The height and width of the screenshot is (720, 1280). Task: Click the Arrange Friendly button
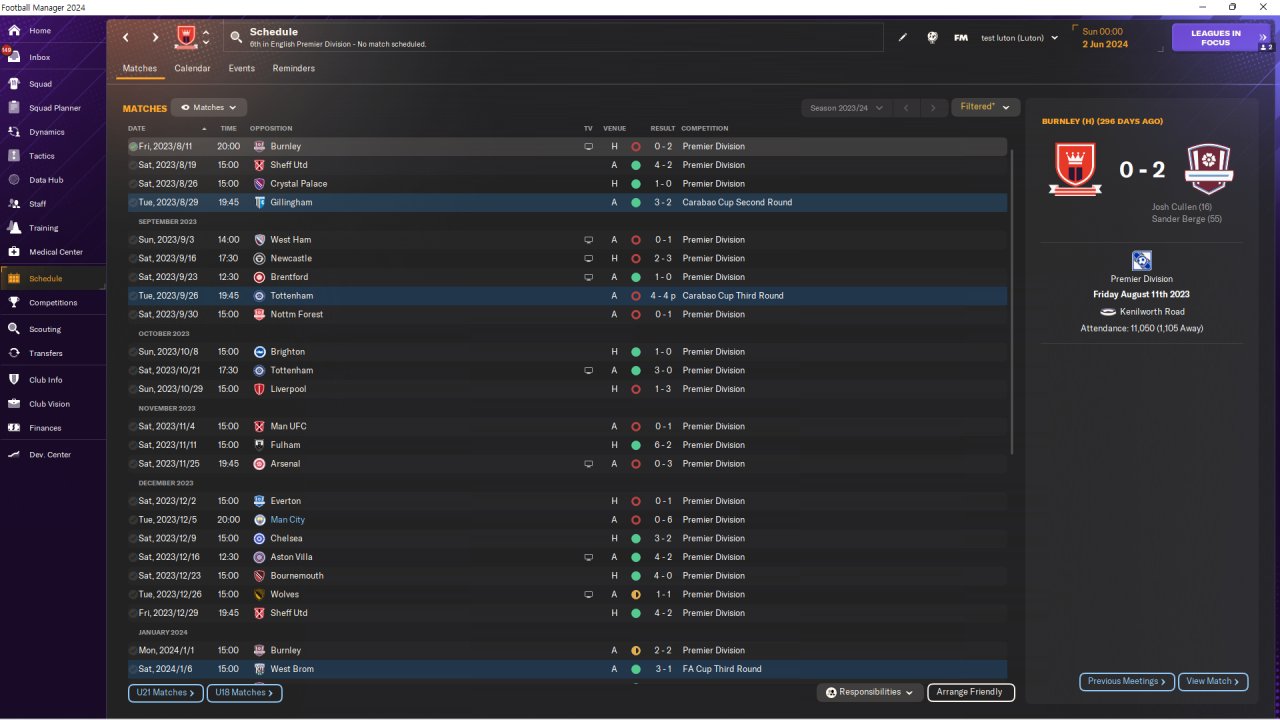point(971,692)
